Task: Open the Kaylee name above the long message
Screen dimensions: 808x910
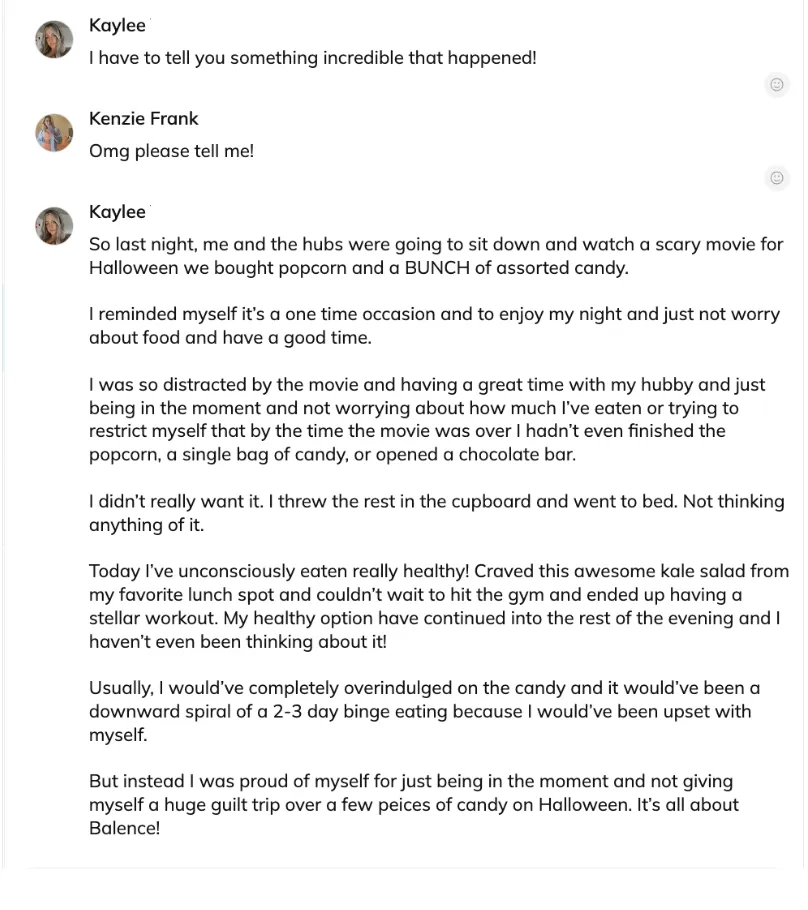Action: point(117,212)
